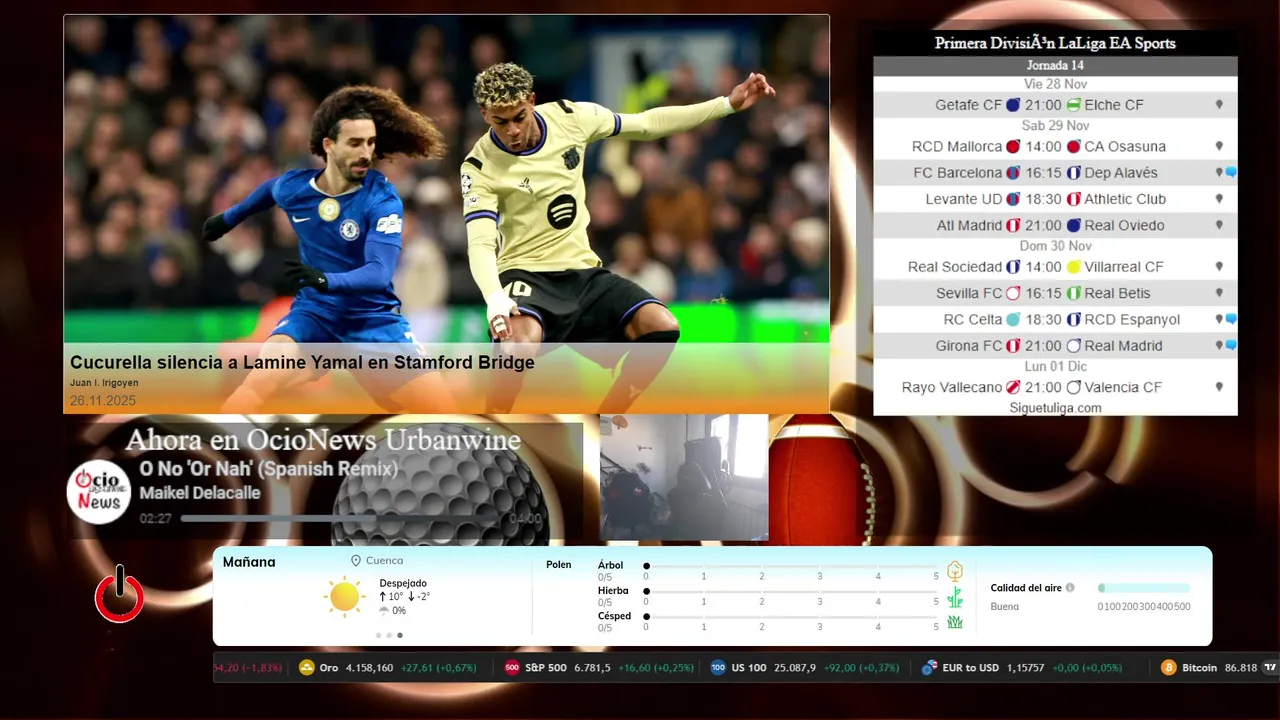Click the Cuenca location name
Viewport: 1280px width, 720px height.
(x=385, y=561)
